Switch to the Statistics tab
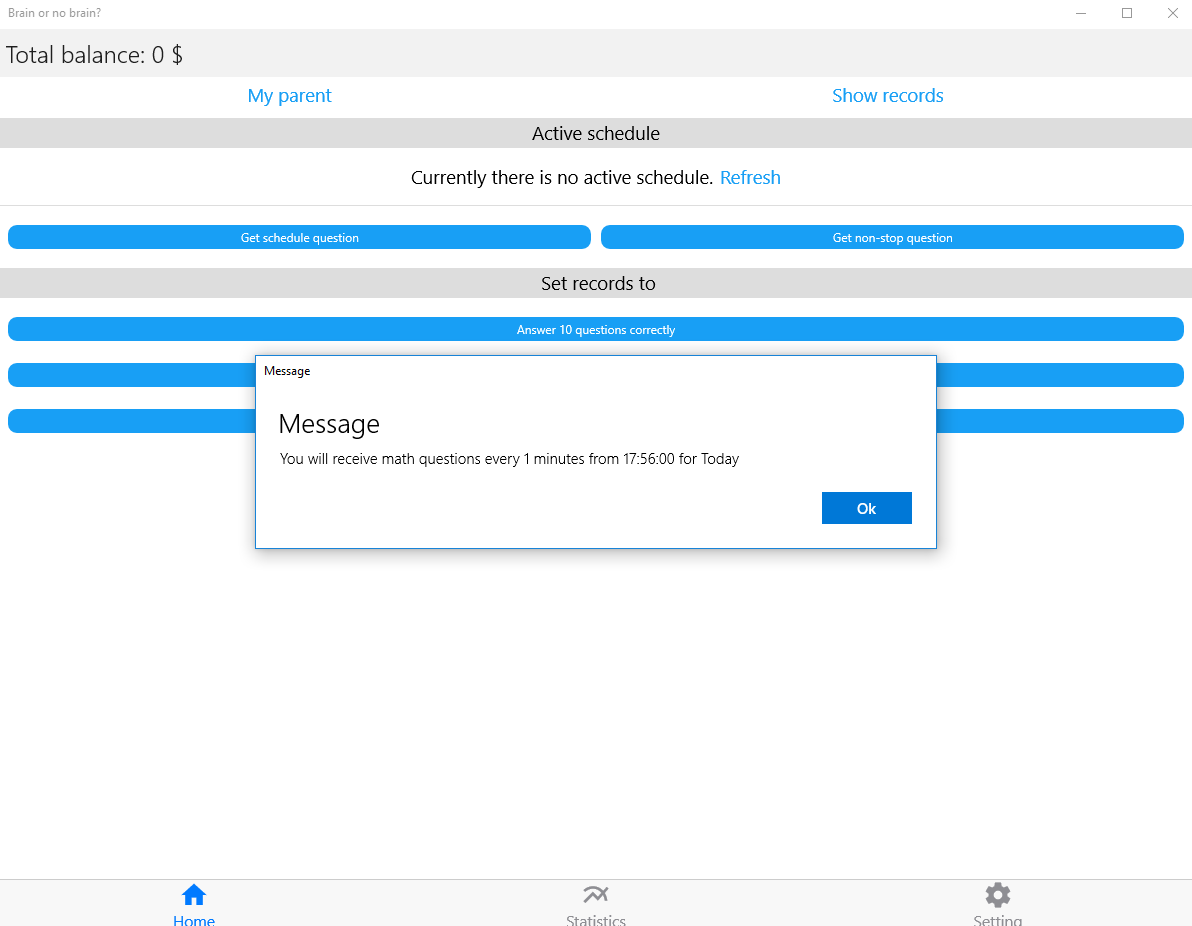The height and width of the screenshot is (926, 1192). pyautogui.click(x=595, y=903)
